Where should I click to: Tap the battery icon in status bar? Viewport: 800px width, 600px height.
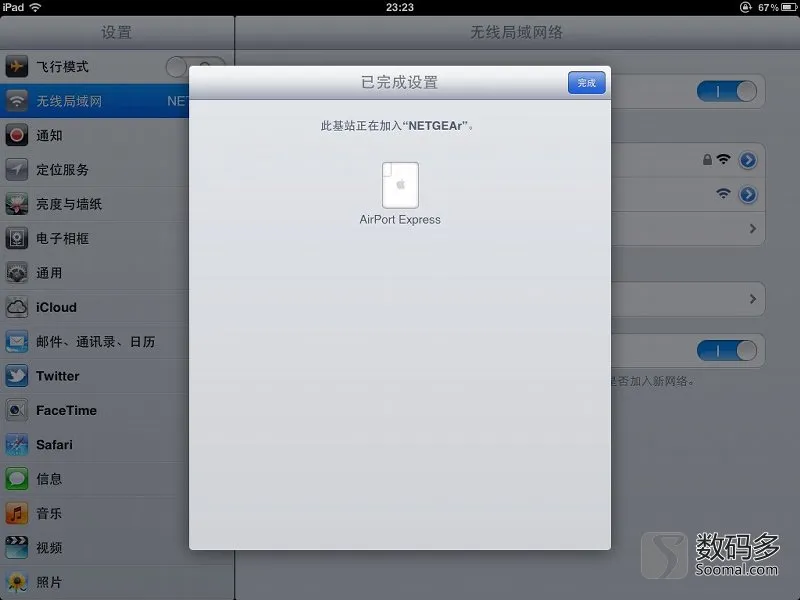coord(789,7)
